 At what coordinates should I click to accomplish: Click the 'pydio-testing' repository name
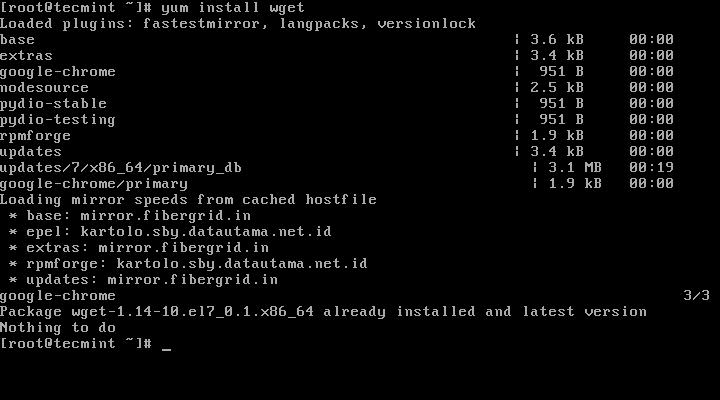coord(57,120)
